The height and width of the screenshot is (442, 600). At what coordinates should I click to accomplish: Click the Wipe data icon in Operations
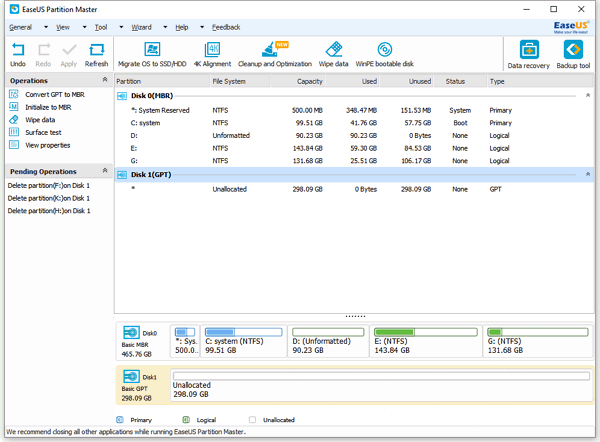coord(14,119)
